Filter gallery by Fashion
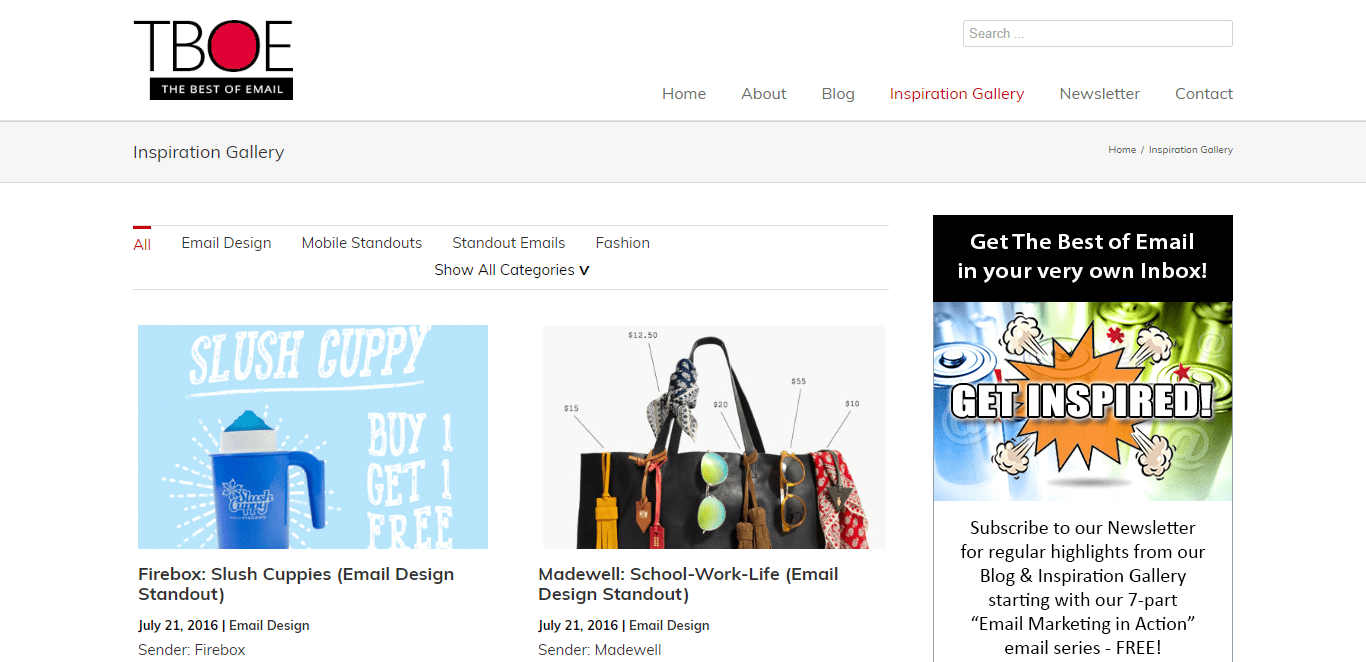Screen dimensions: 1366x662 coord(622,243)
